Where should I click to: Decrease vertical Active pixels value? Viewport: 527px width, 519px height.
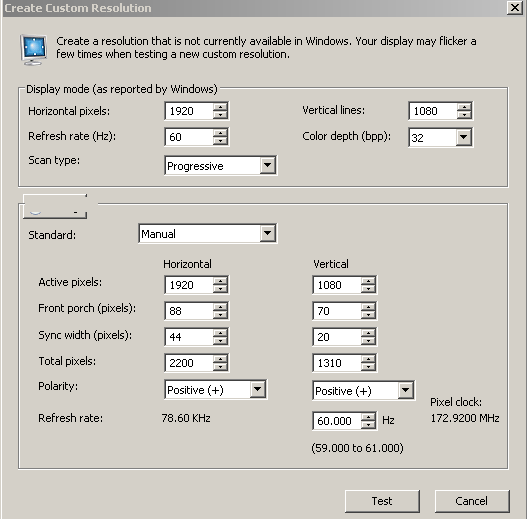click(368, 289)
